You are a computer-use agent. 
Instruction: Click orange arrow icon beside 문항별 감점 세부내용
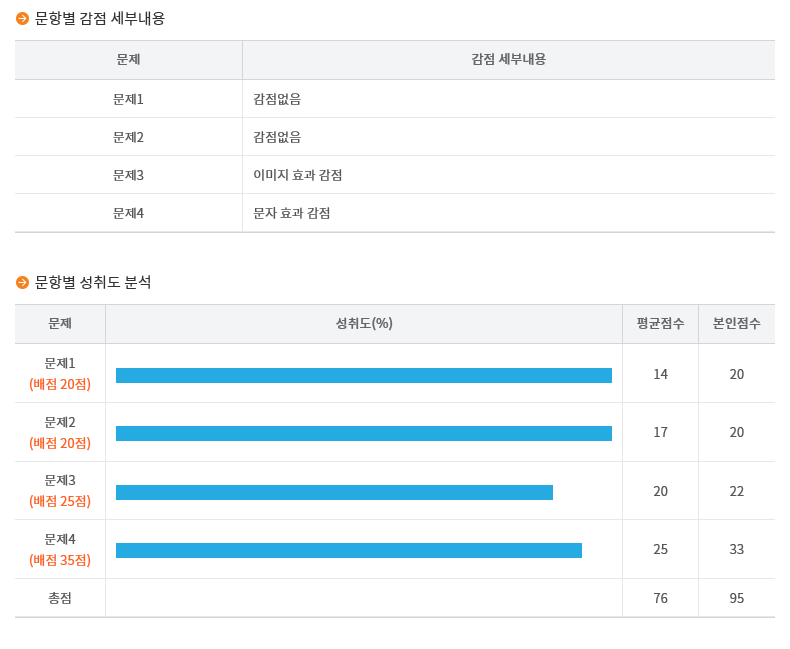point(23,19)
